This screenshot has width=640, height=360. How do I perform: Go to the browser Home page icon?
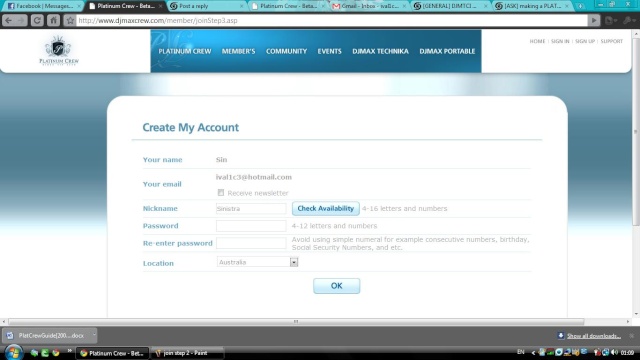pyautogui.click(x=53, y=20)
